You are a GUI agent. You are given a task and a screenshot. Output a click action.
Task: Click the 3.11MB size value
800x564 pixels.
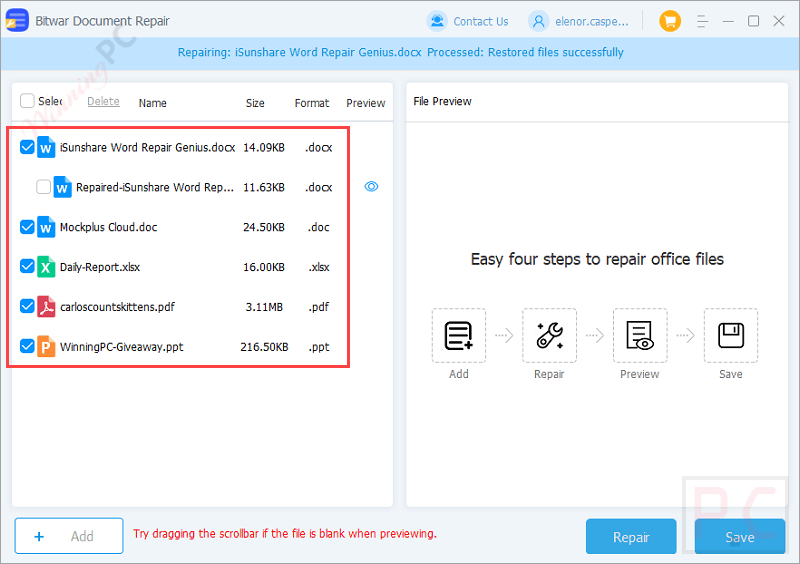264,307
